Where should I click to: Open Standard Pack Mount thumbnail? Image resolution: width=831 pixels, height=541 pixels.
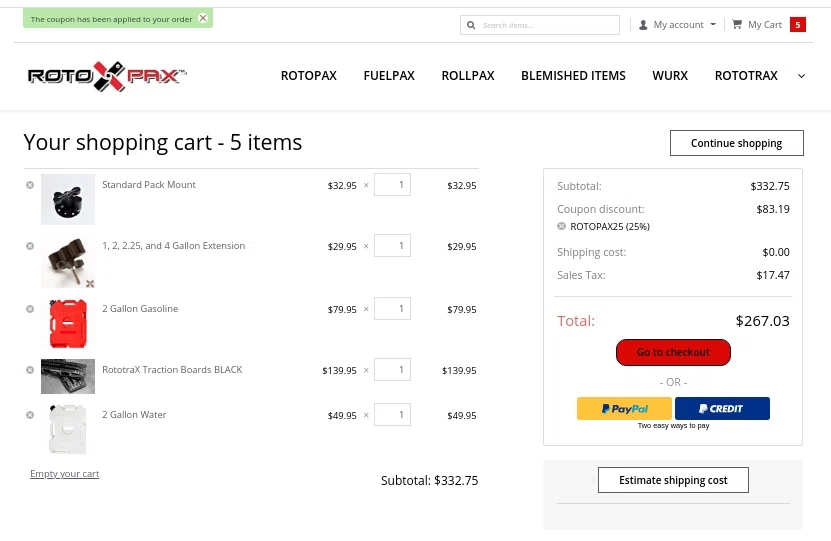[x=68, y=199]
